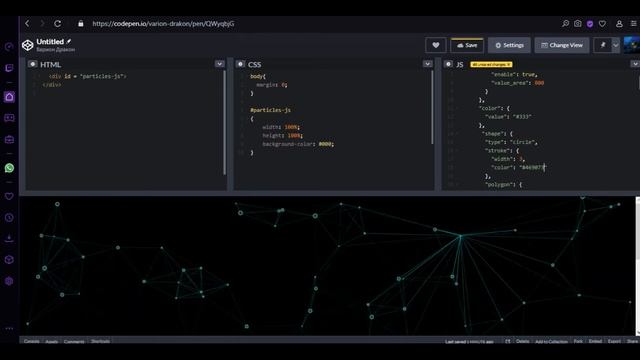Click Export in the footer bar

tap(614, 341)
